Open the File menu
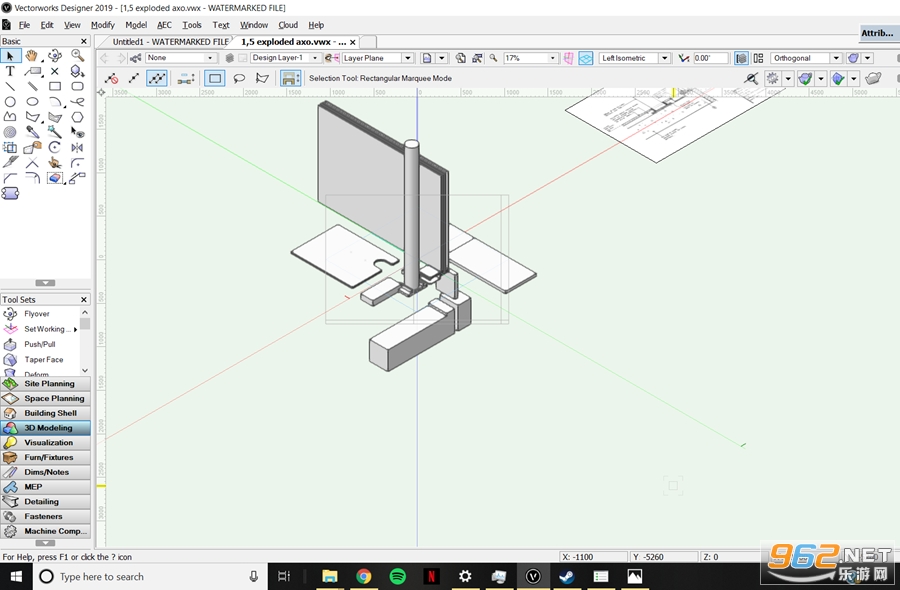The width and height of the screenshot is (900, 590). (24, 25)
